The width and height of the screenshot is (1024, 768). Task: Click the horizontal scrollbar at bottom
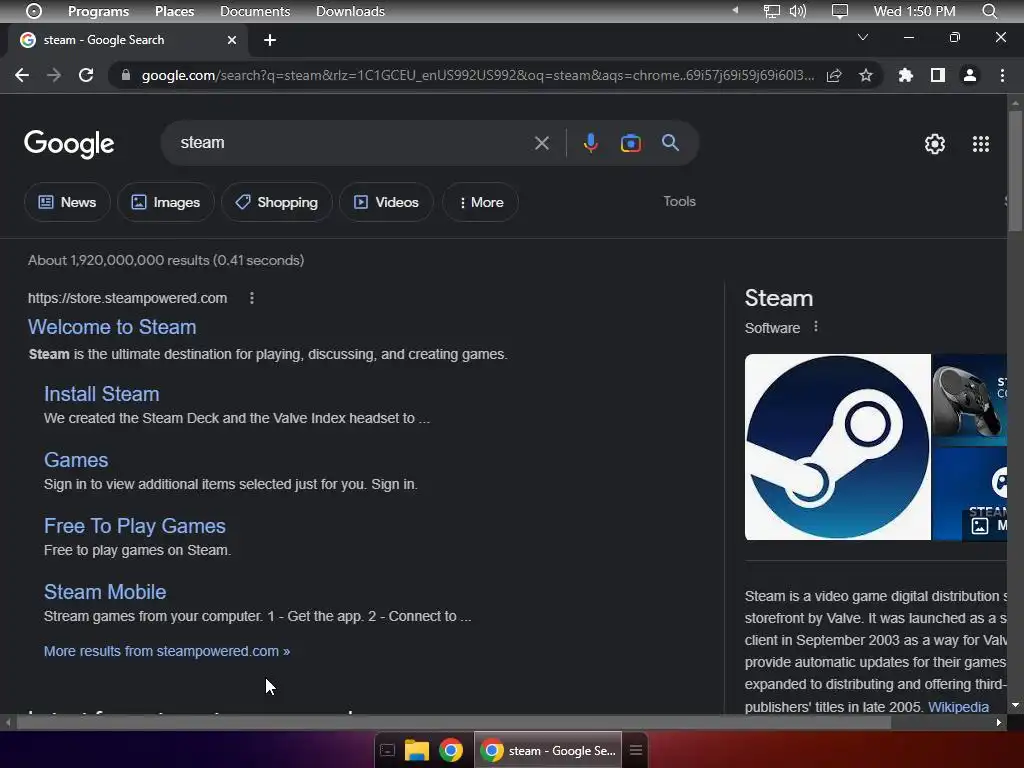click(453, 722)
